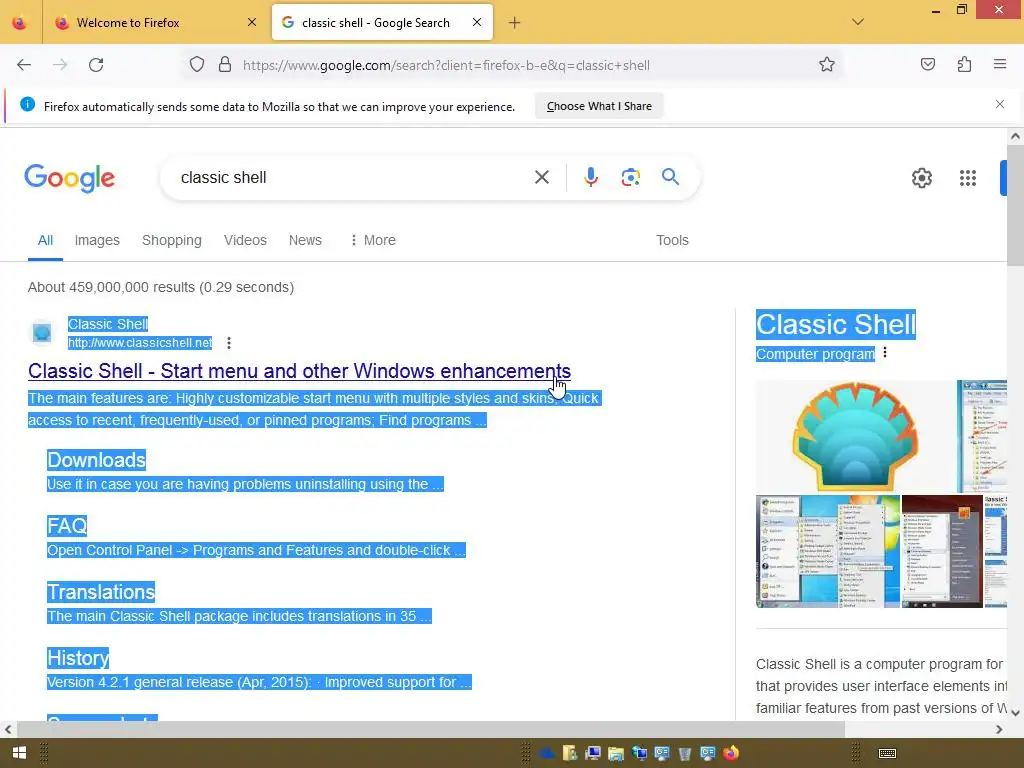The image size is (1024, 768).
Task: Open the OneDrive cloud taskbar icon
Action: (547, 754)
